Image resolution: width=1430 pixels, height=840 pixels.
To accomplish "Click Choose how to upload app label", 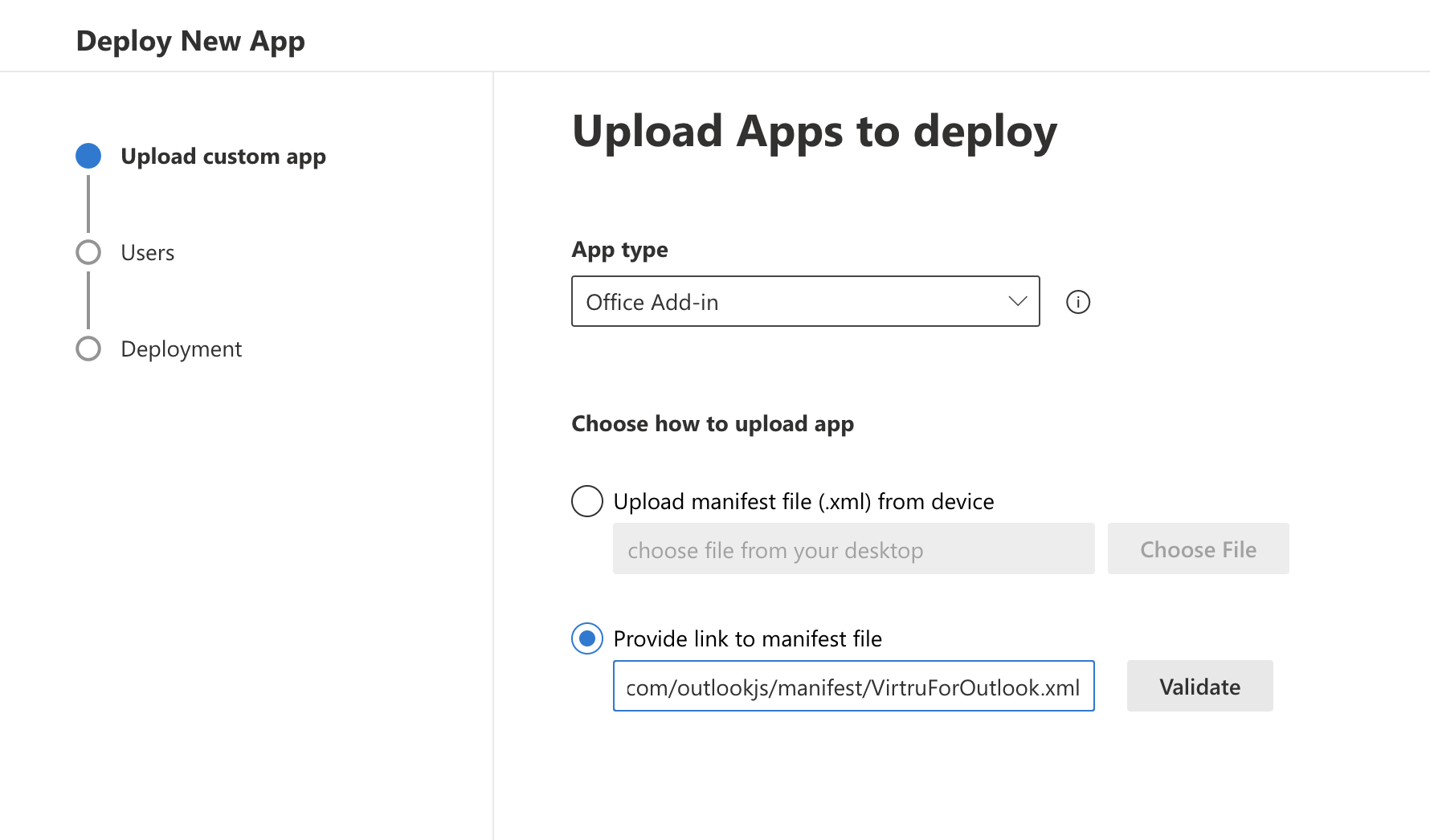I will 713,424.
